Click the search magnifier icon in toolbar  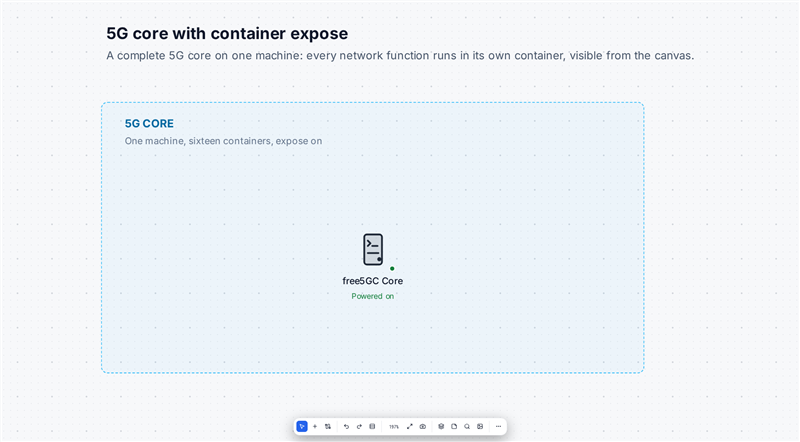(467, 426)
